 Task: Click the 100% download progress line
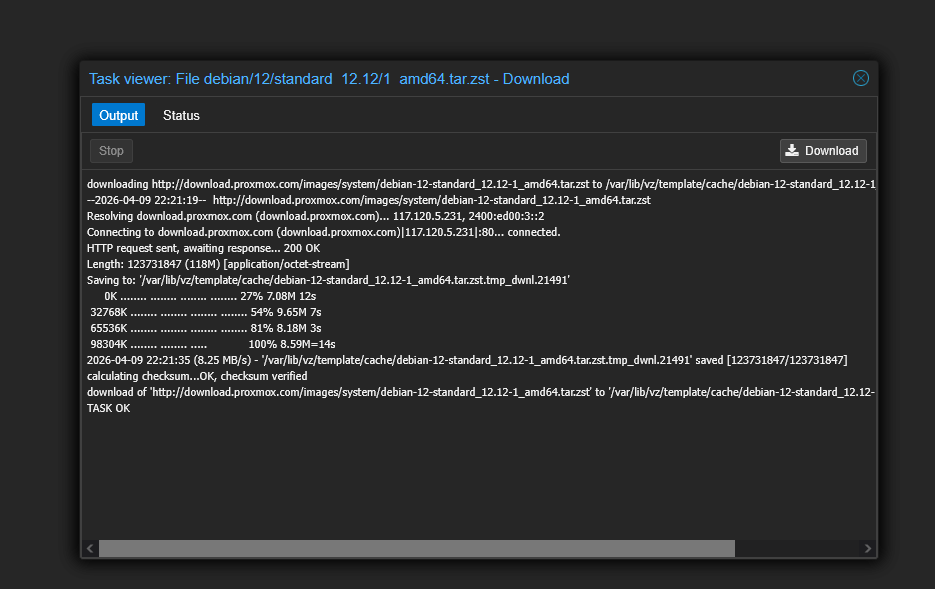point(212,344)
